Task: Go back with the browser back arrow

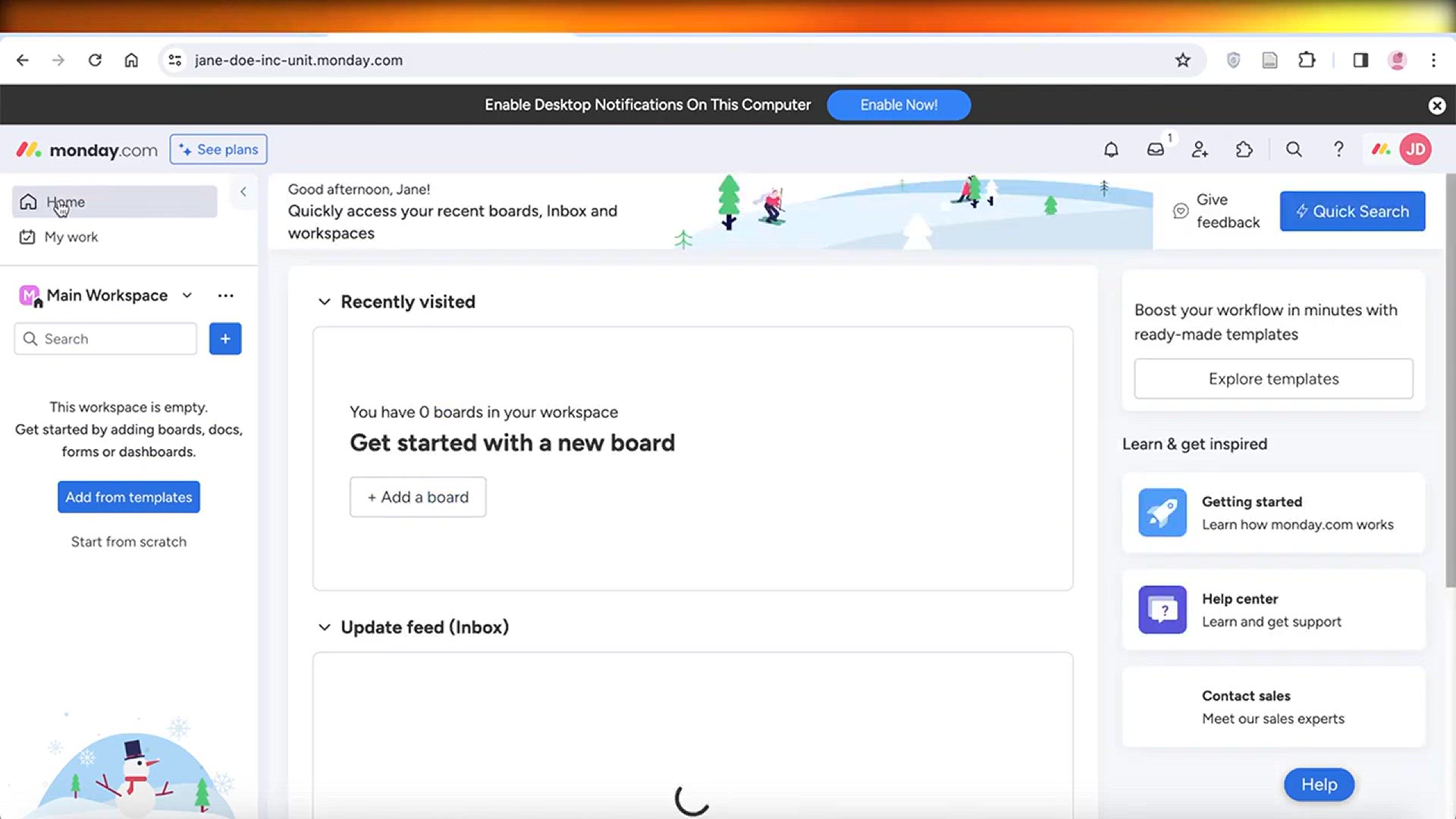Action: click(x=23, y=60)
